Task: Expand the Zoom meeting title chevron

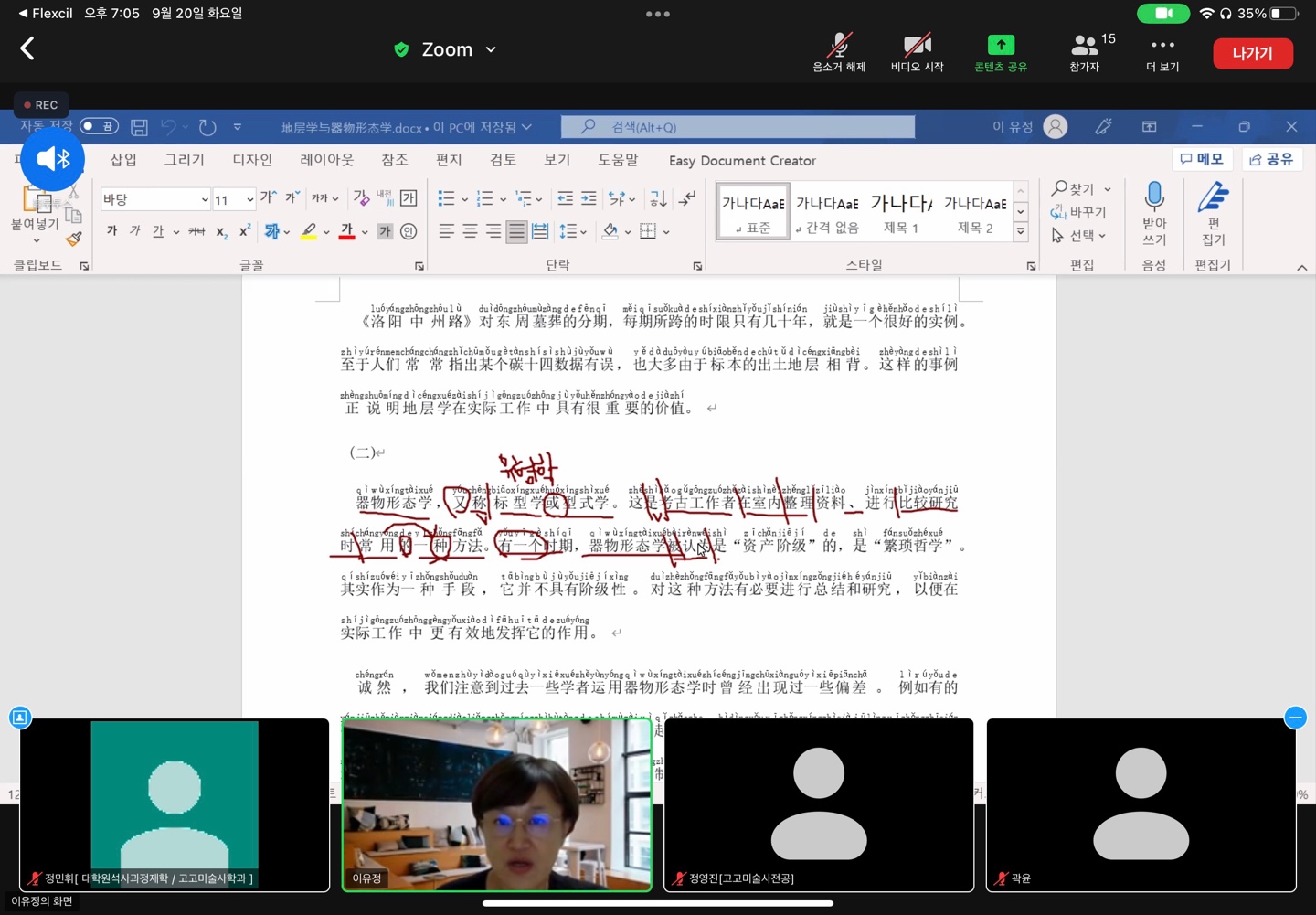Action: tap(491, 49)
